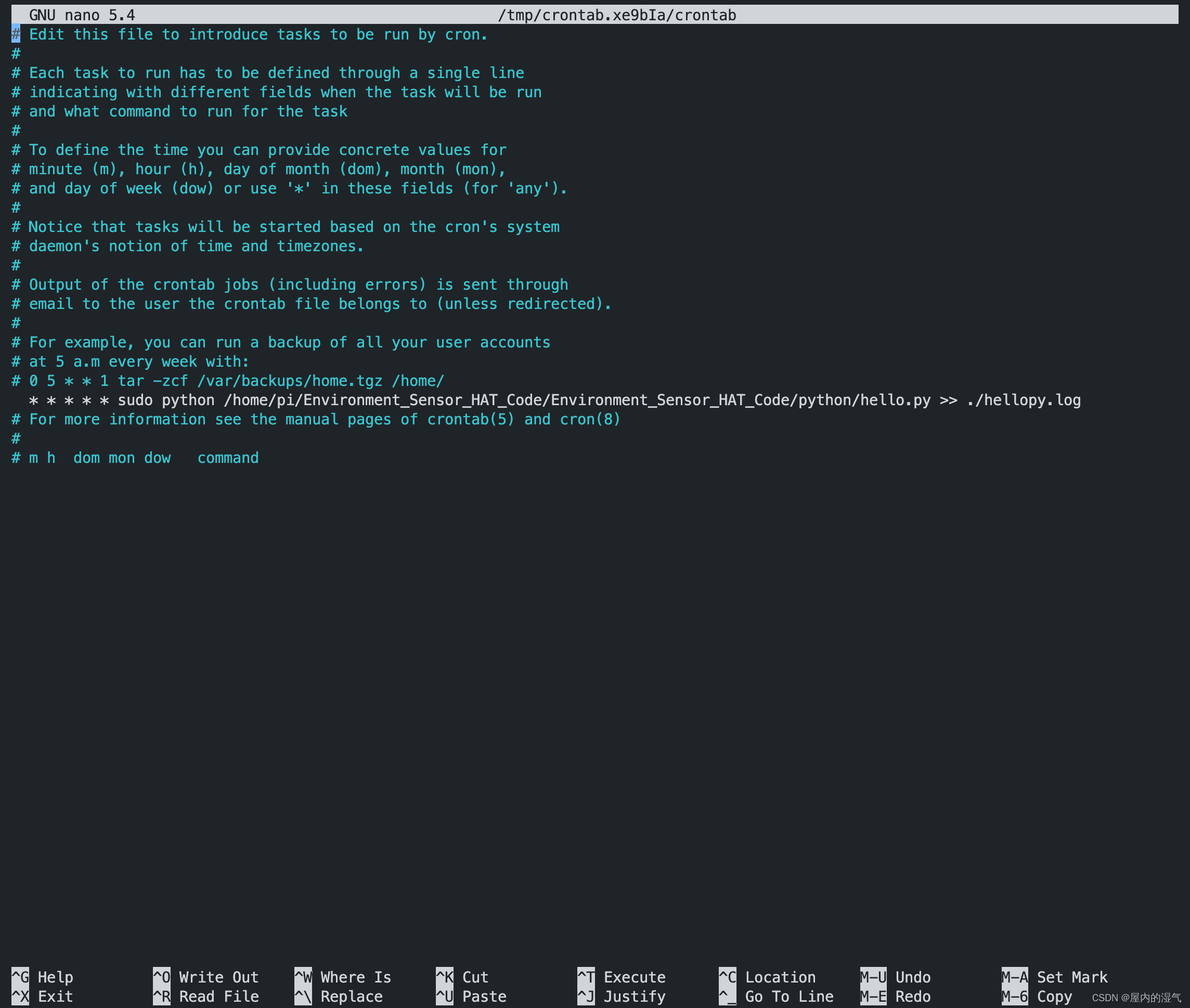1190x1008 pixels.
Task: Select the ^J Justify shortcut
Action: click(621, 997)
